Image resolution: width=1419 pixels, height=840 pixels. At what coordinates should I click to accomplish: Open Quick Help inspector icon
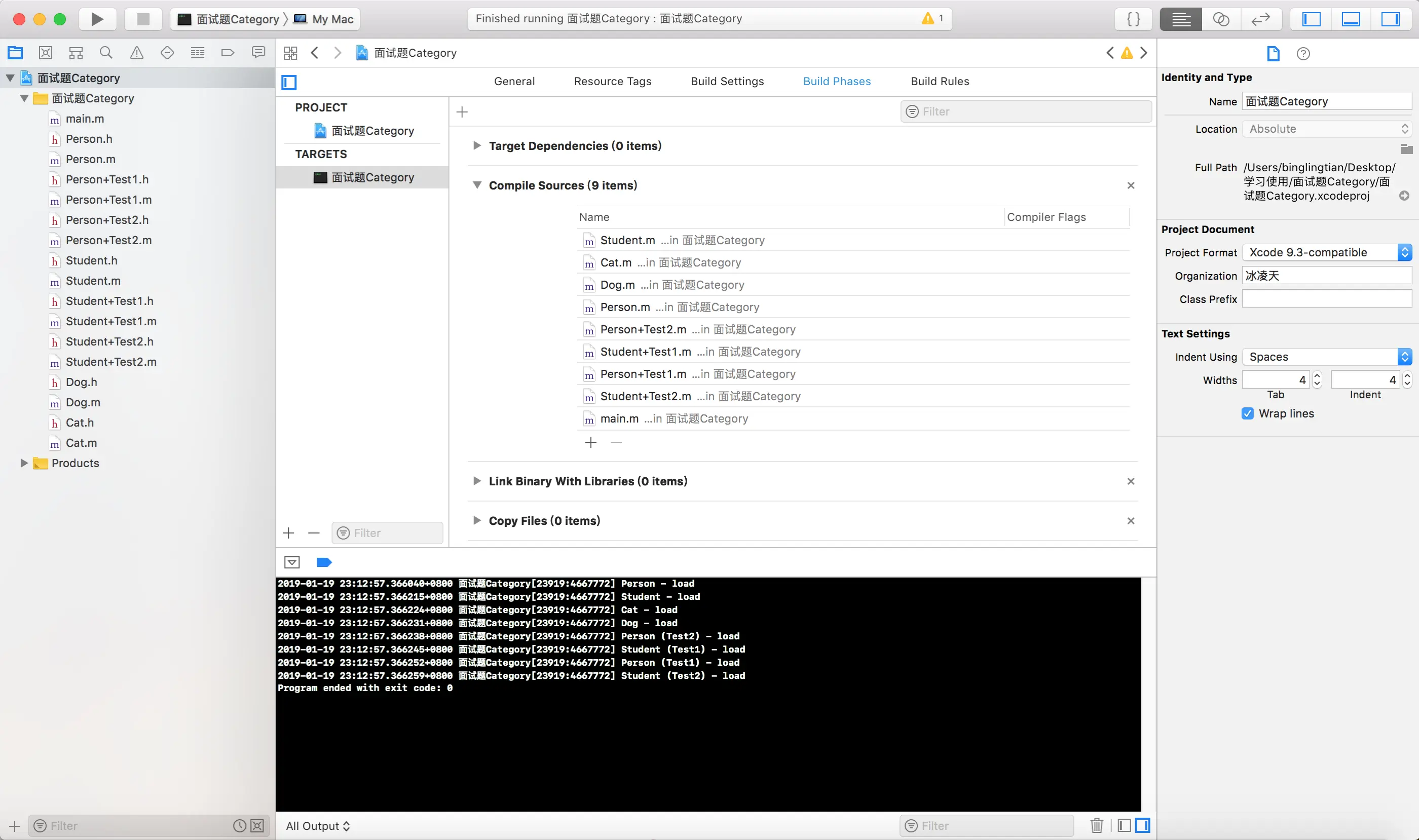coord(1303,54)
